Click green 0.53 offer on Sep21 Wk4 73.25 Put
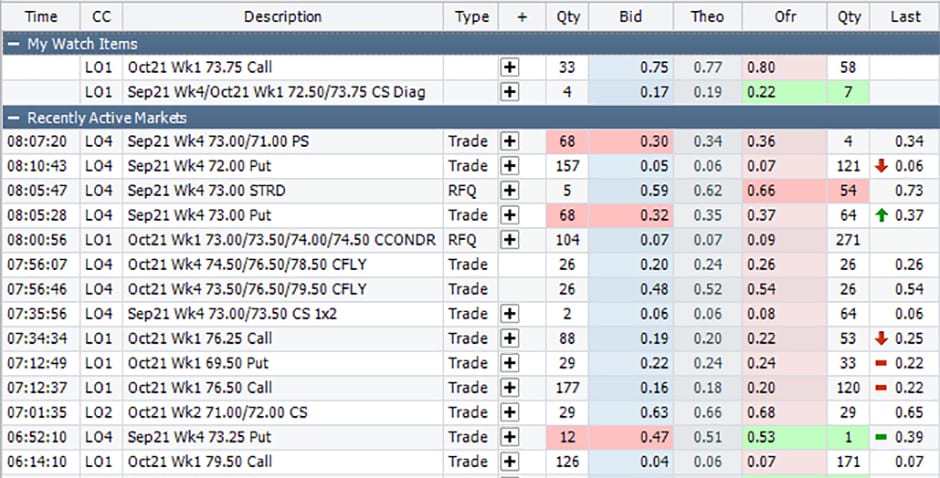This screenshot has height=478, width=940. (784, 438)
